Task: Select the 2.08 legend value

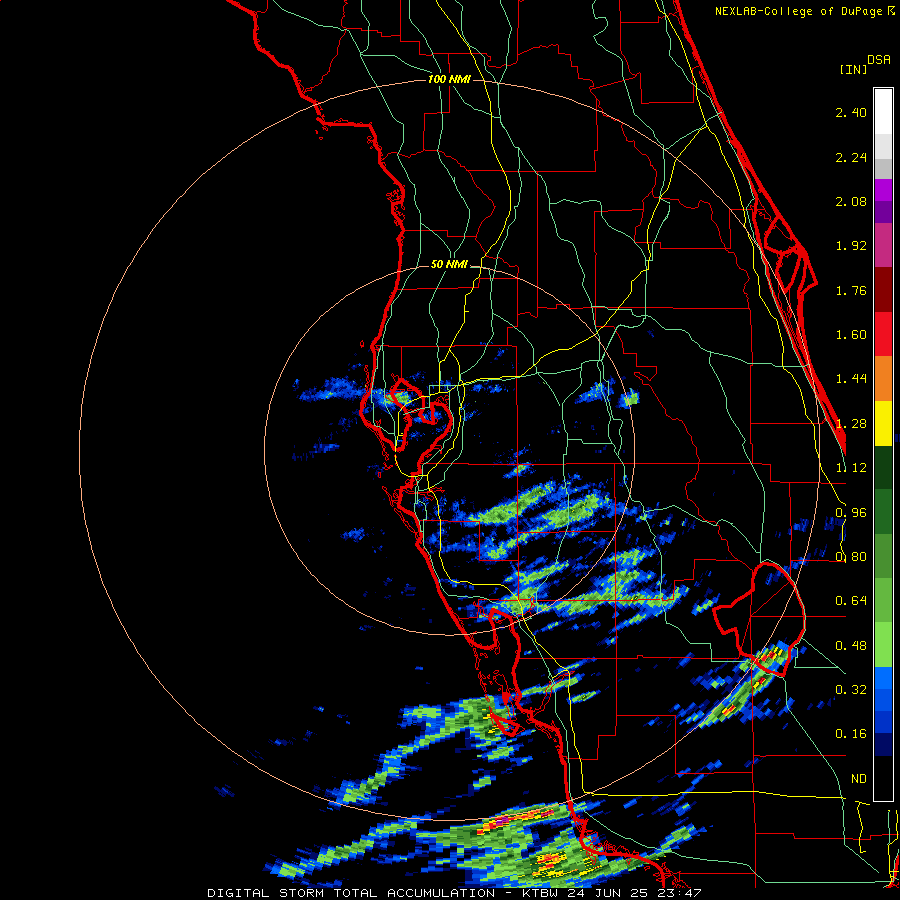Action: pos(851,201)
